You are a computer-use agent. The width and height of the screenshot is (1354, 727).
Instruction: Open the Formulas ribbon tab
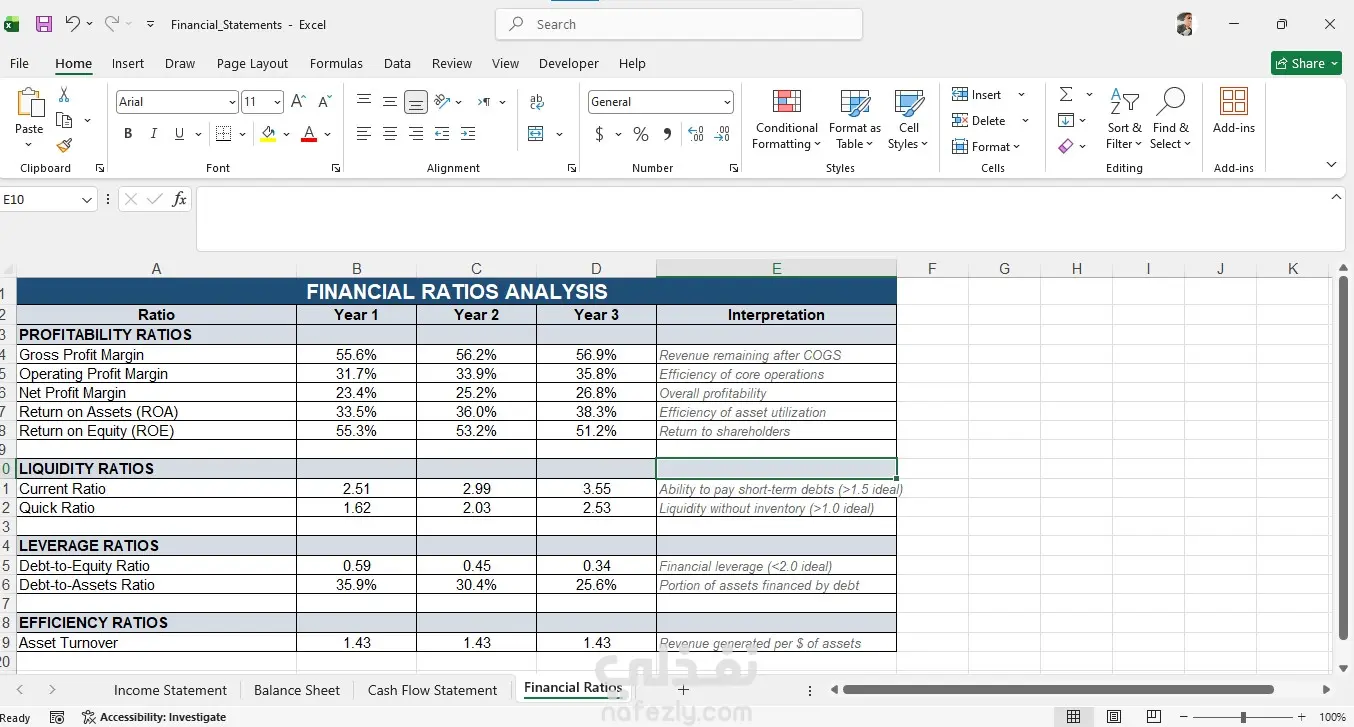pos(336,63)
